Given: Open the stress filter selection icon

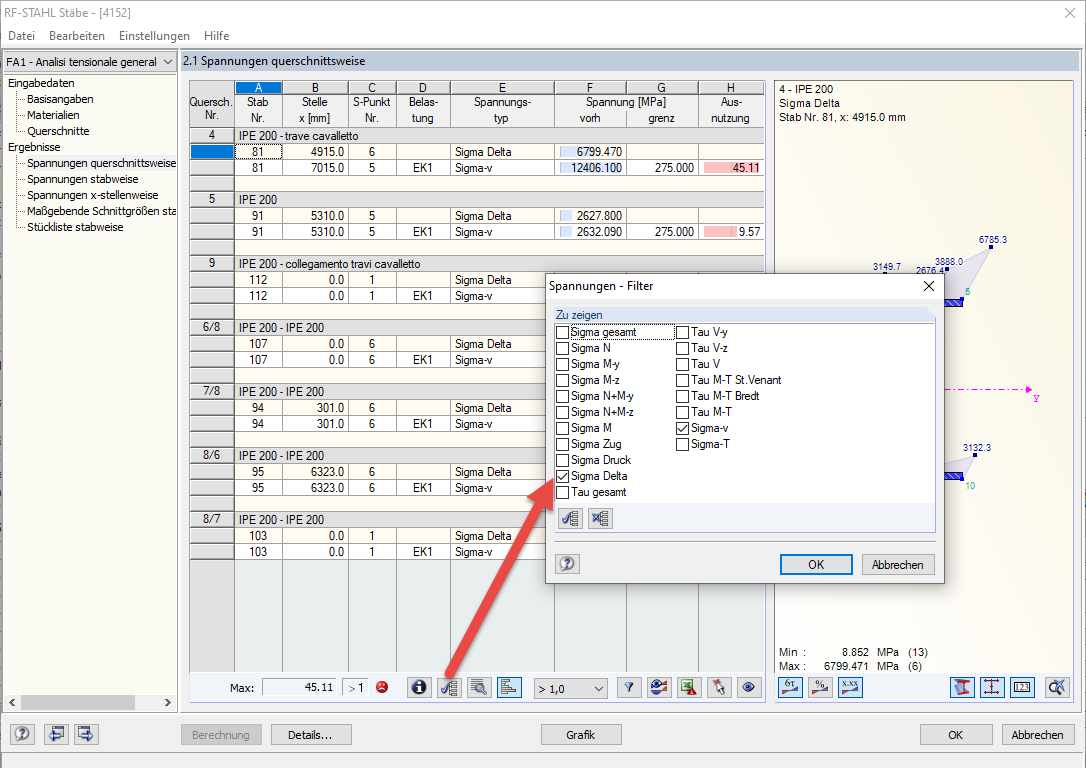Looking at the screenshot, I should 449,687.
